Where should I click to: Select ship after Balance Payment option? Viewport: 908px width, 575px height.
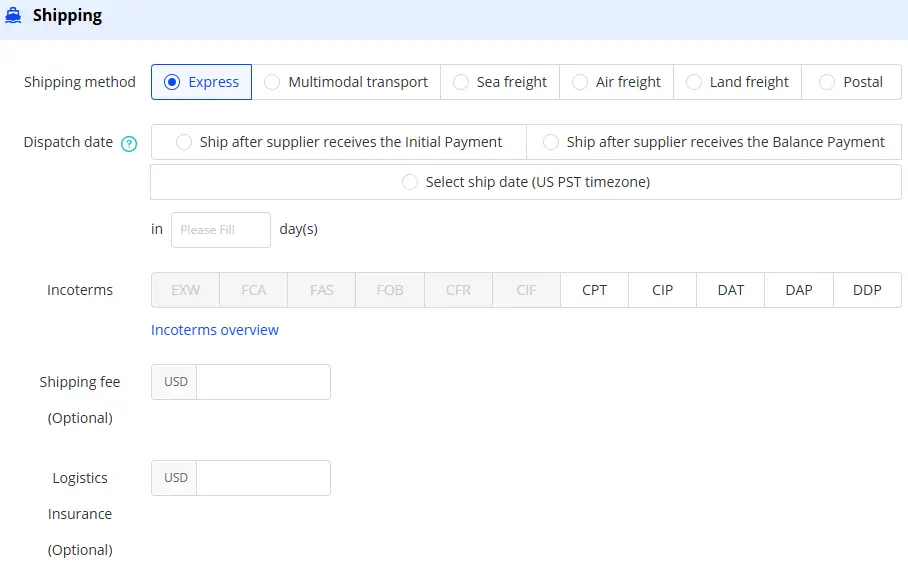(x=713, y=142)
